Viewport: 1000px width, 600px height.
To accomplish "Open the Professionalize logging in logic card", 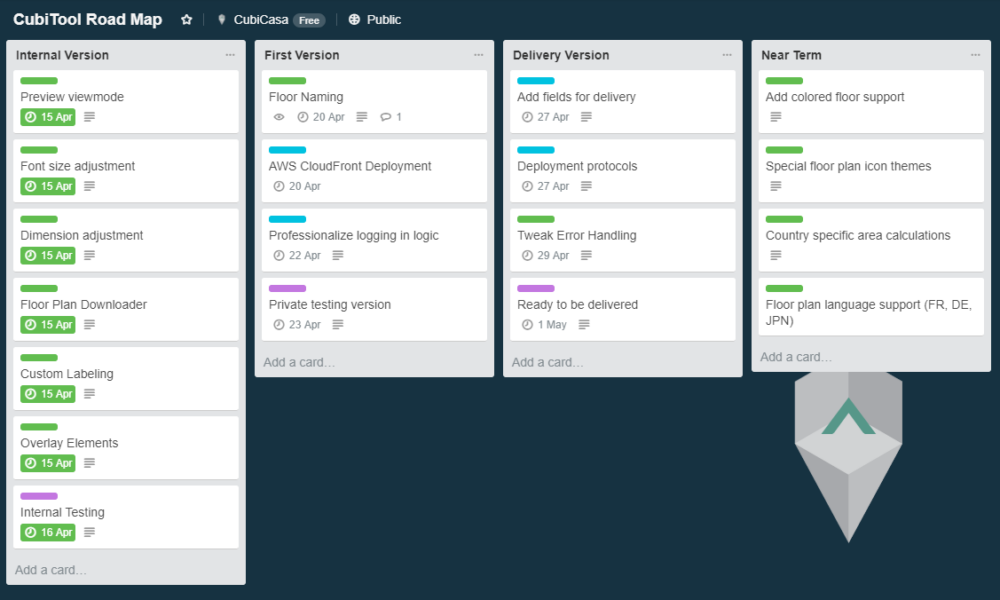I will point(374,240).
